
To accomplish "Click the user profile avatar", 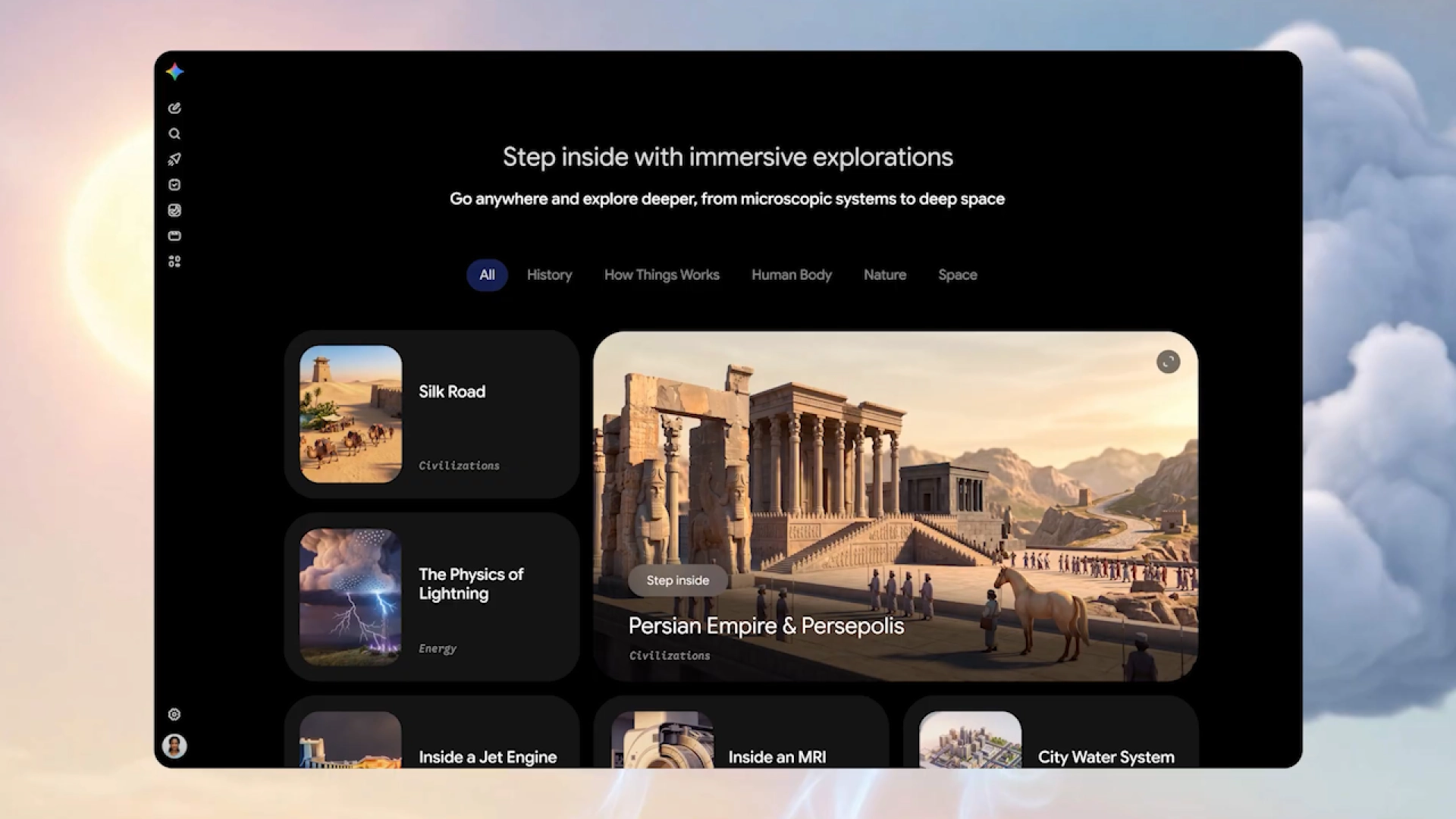I will tap(174, 746).
